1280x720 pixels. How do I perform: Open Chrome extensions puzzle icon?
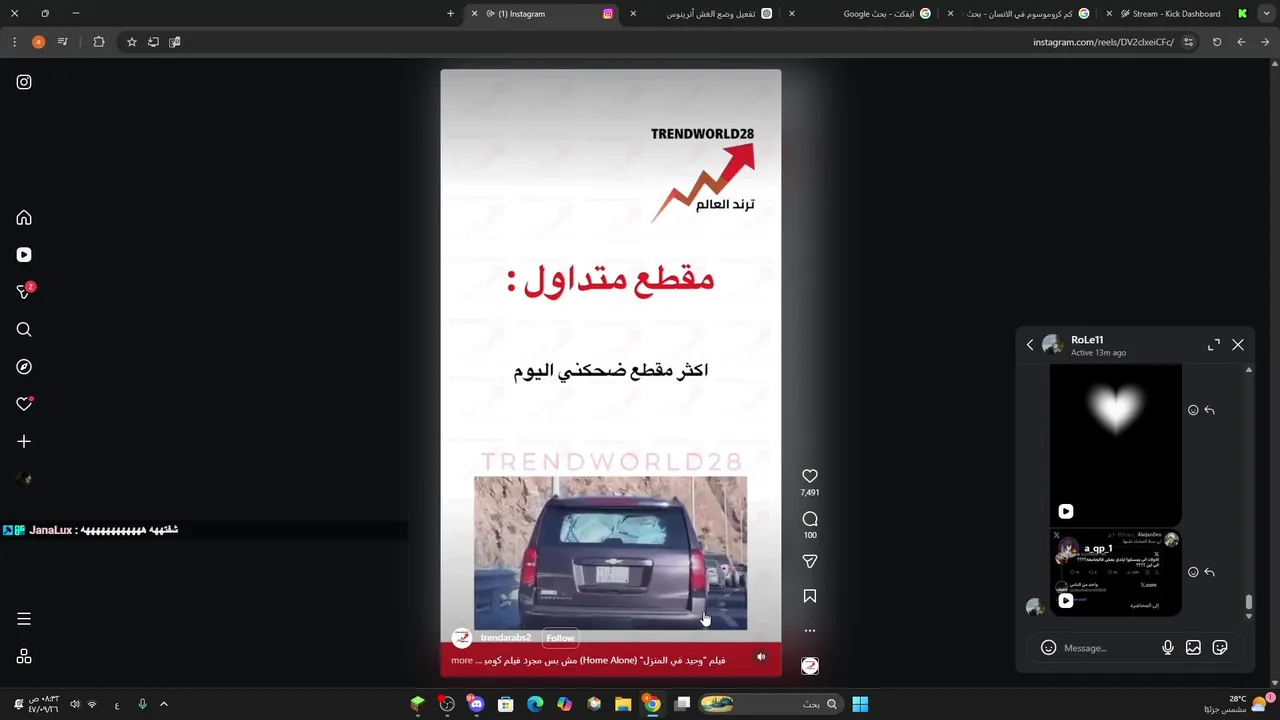99,42
